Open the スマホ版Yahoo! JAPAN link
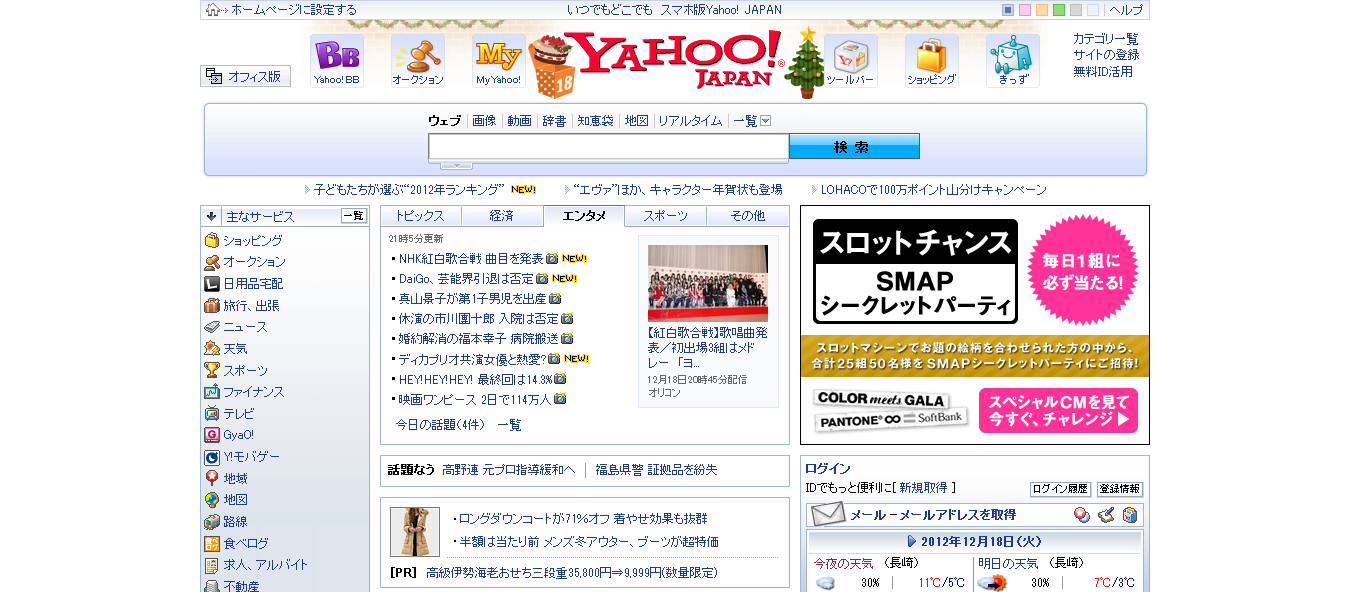1349x592 pixels. [720, 10]
